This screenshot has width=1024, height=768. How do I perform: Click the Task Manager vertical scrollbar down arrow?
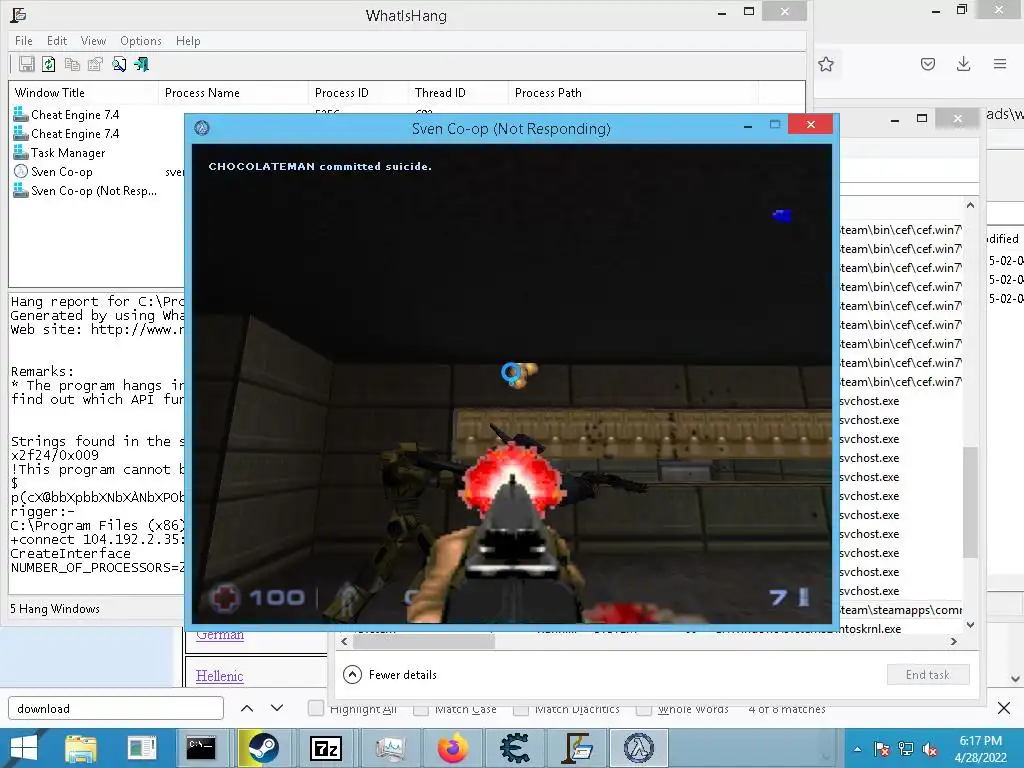click(x=970, y=625)
